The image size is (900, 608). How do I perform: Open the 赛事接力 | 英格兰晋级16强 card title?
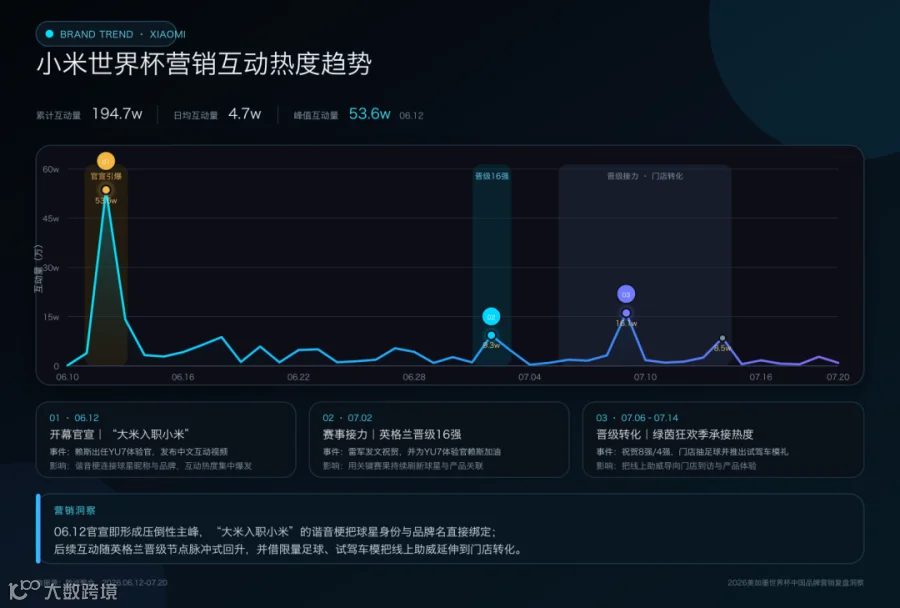(392, 435)
